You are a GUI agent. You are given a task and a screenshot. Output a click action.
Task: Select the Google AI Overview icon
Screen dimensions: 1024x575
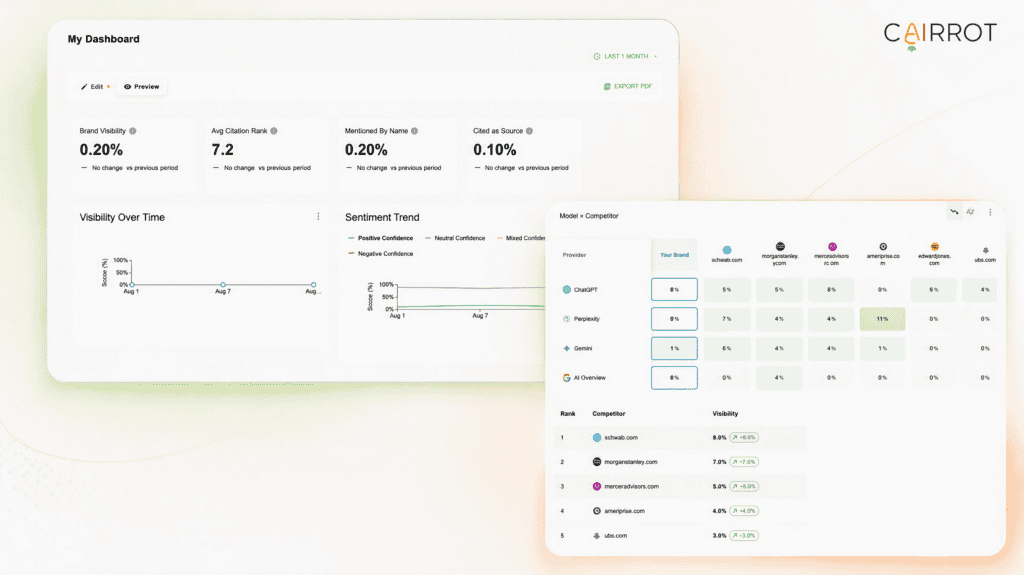pyautogui.click(x=566, y=378)
